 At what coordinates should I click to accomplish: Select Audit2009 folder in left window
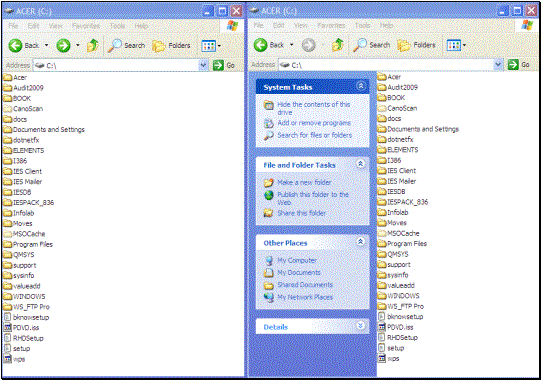click(x=23, y=88)
